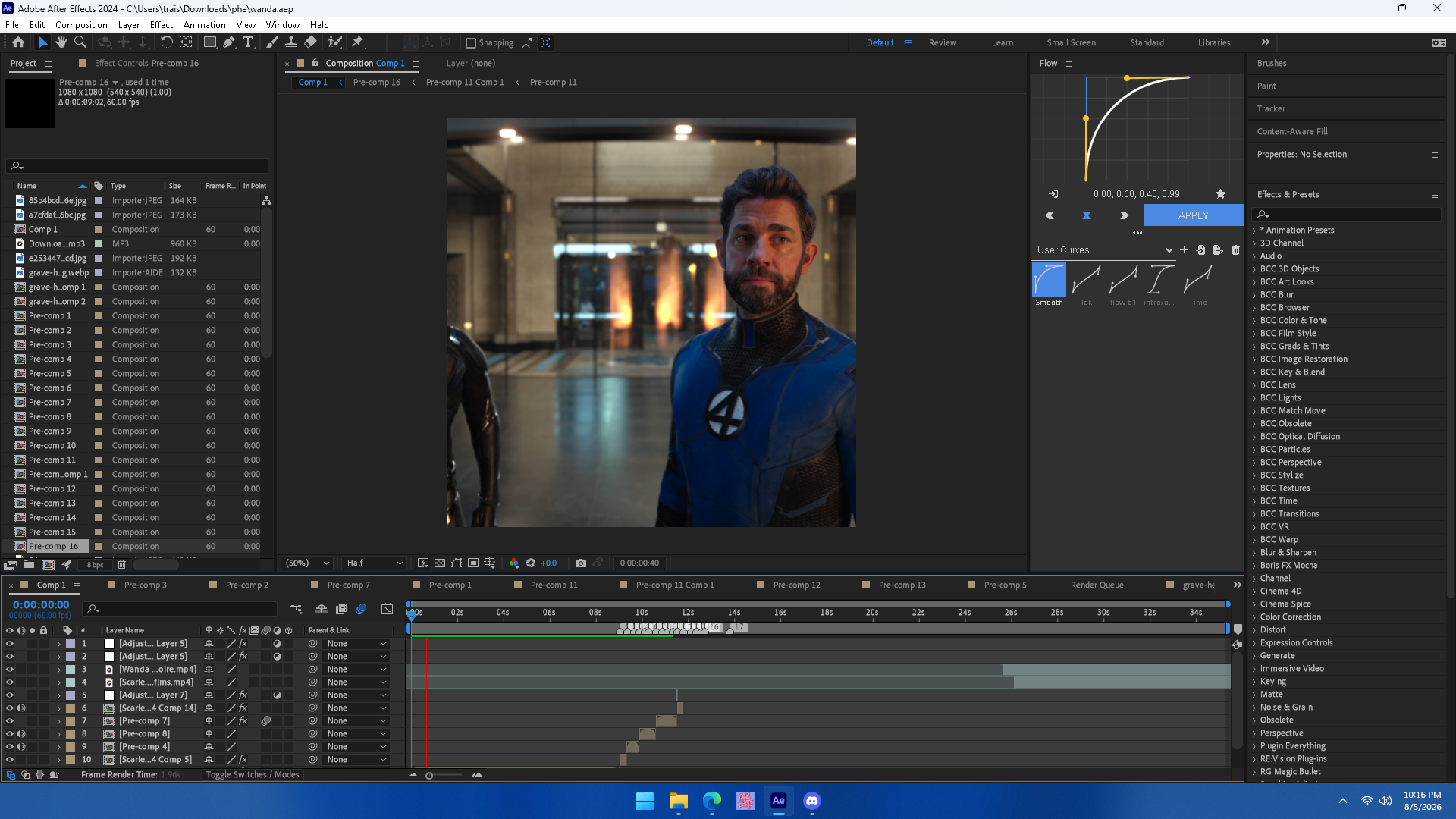Hide layer 7 Pre-comp 7

(x=10, y=721)
